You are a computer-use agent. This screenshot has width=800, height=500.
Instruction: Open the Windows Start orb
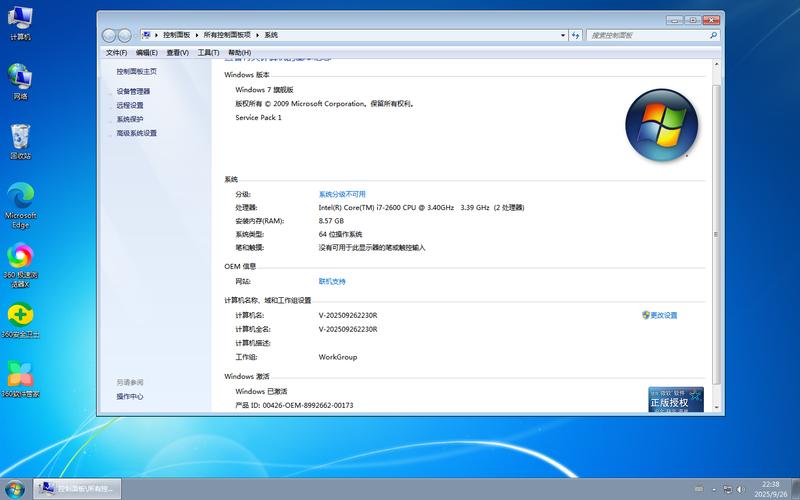pos(14,489)
